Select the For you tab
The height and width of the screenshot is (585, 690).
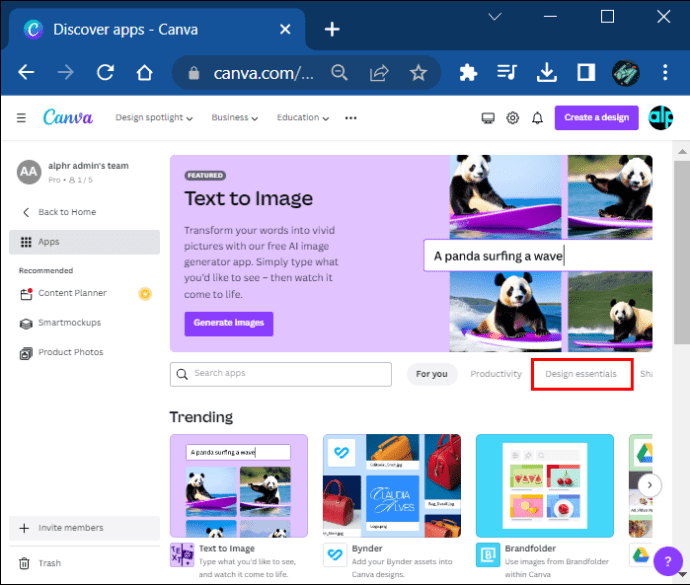[431, 374]
